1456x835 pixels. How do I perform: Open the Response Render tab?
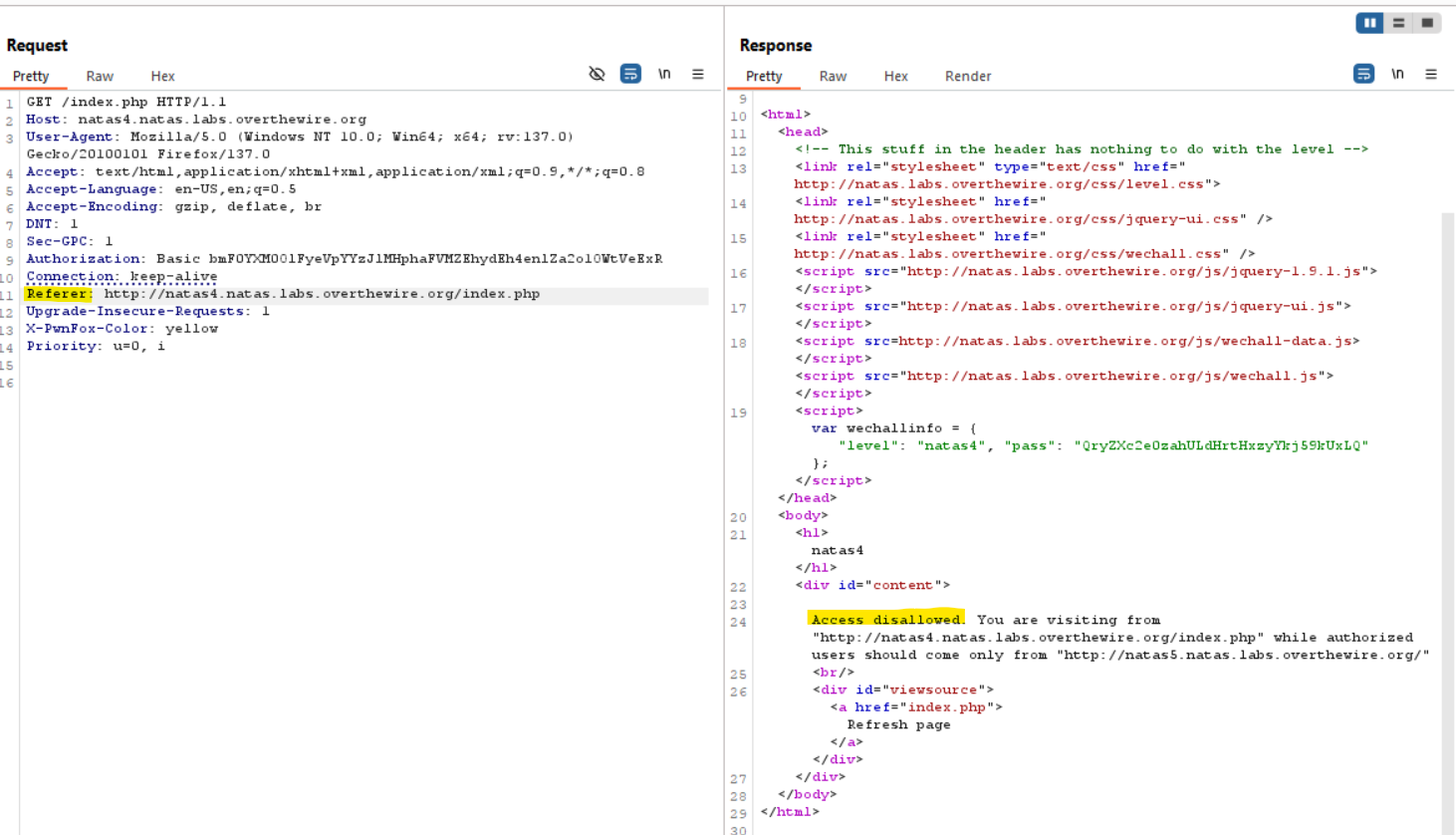[968, 76]
